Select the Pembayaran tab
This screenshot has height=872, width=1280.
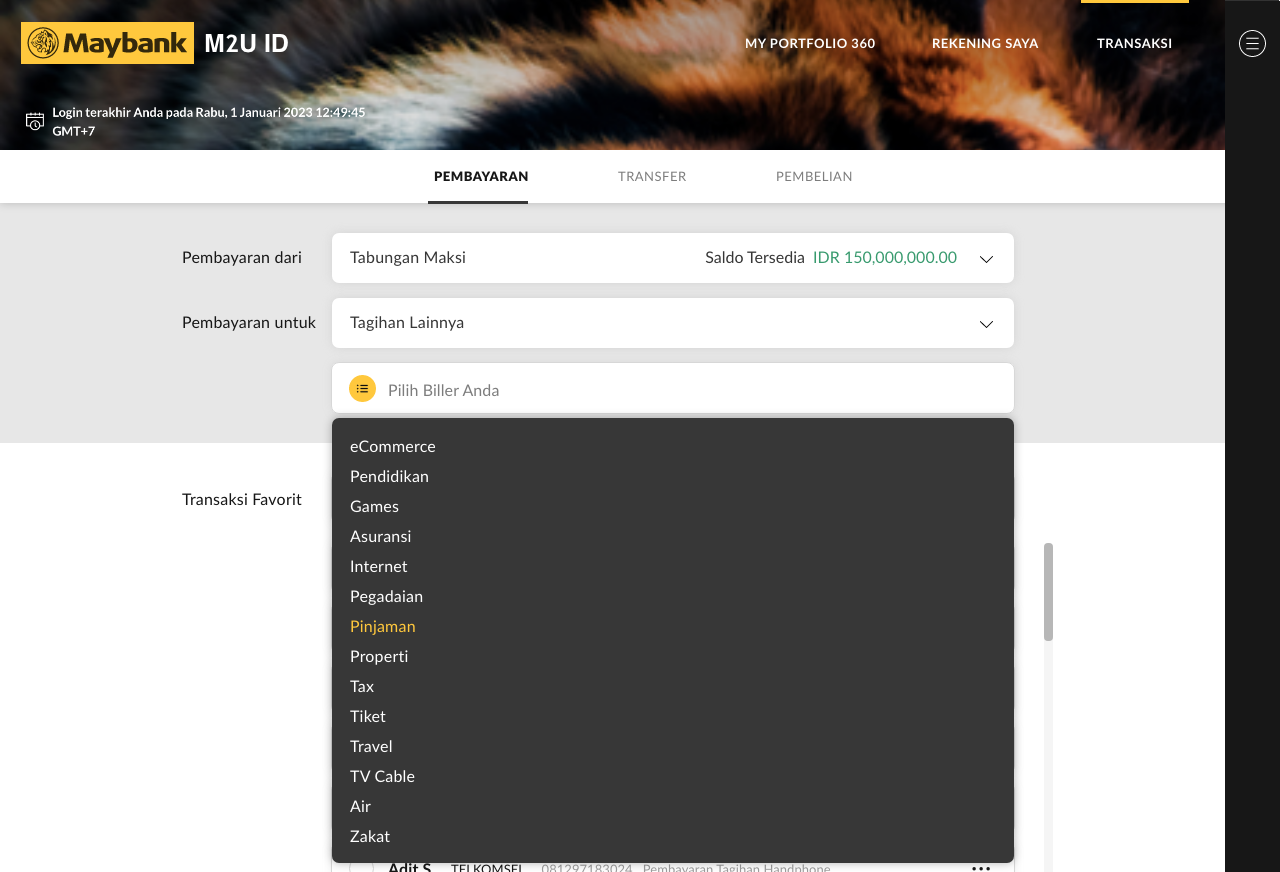tap(481, 177)
